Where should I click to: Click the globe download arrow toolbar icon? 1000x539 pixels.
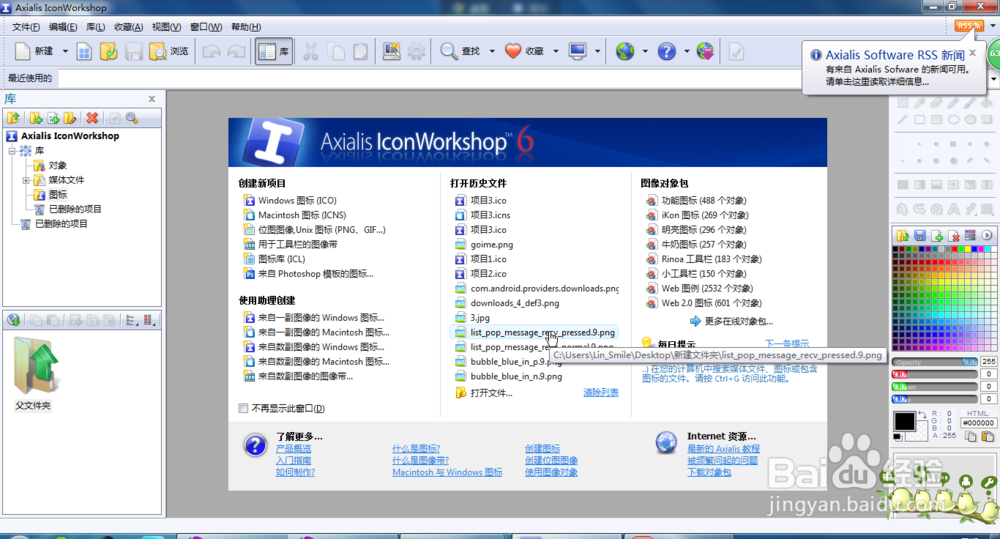coord(705,51)
